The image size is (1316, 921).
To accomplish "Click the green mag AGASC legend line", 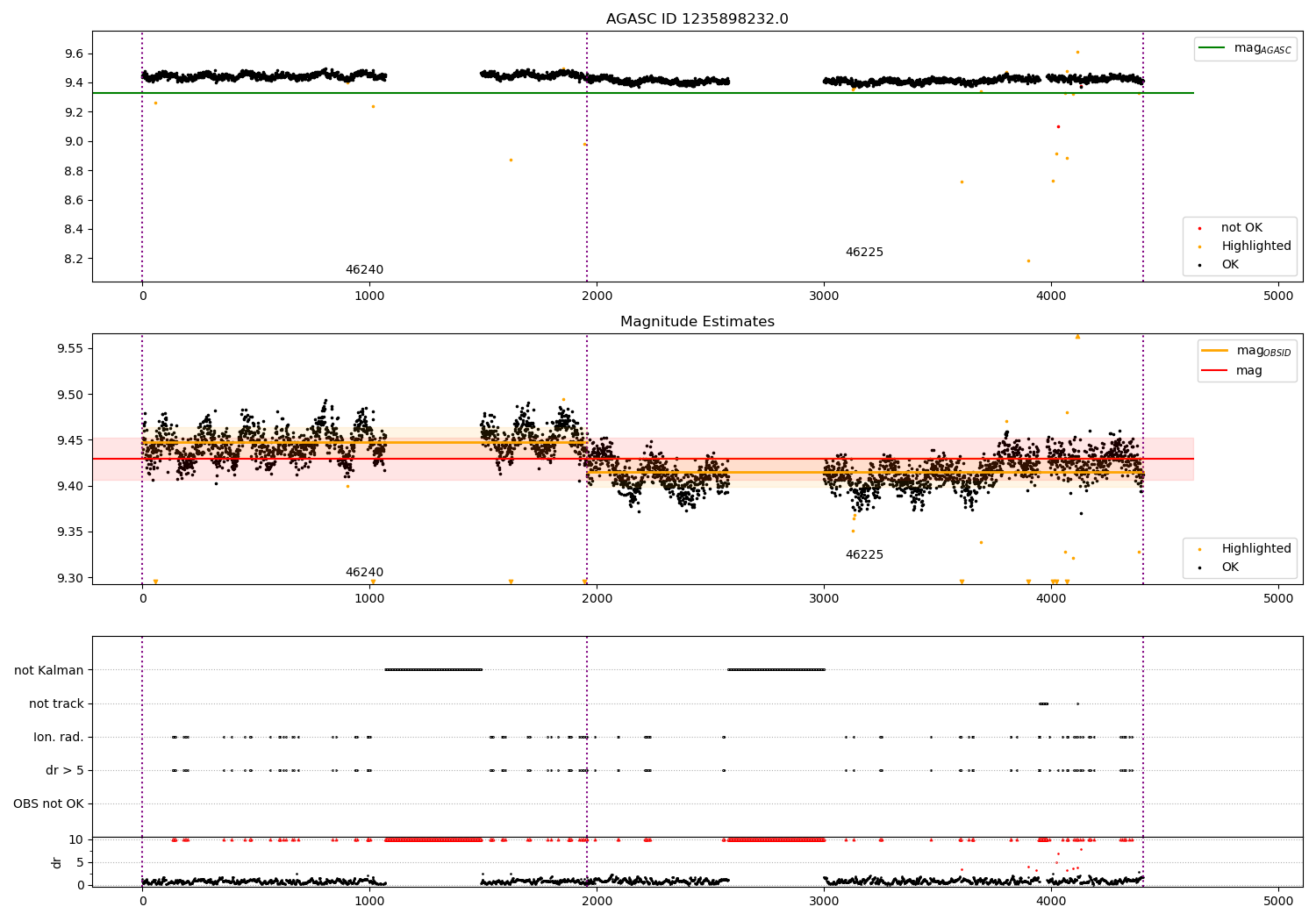I will (1213, 48).
